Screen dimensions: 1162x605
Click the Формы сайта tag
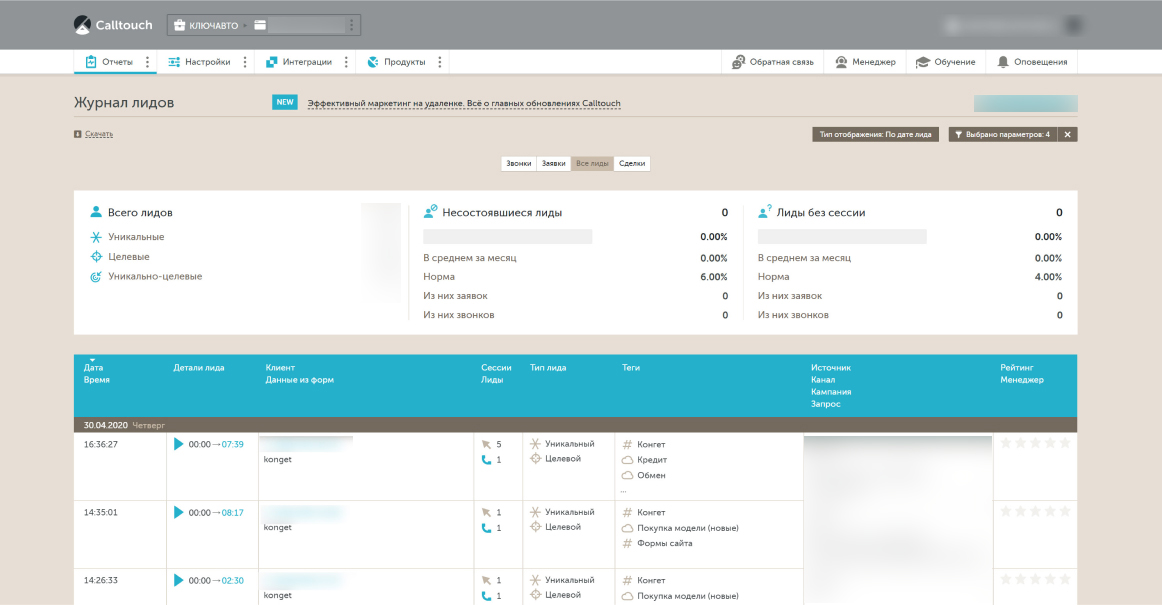(x=665, y=543)
